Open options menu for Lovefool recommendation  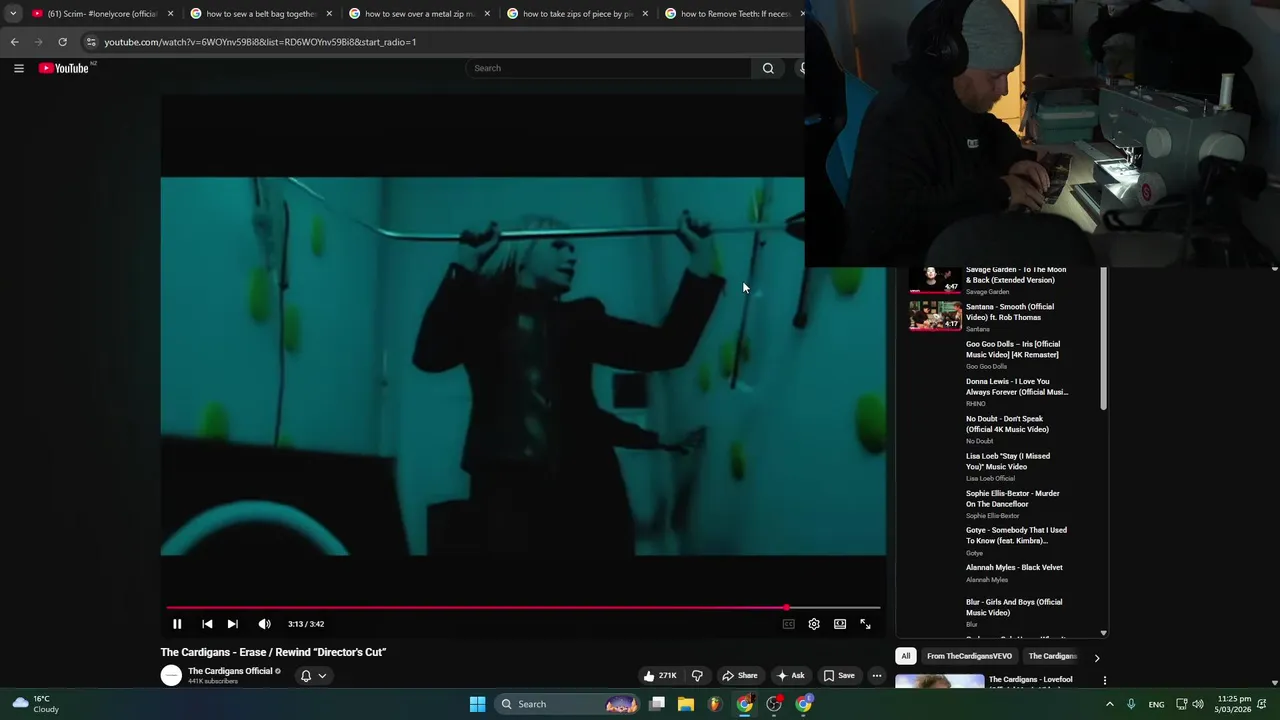coord(1105,680)
